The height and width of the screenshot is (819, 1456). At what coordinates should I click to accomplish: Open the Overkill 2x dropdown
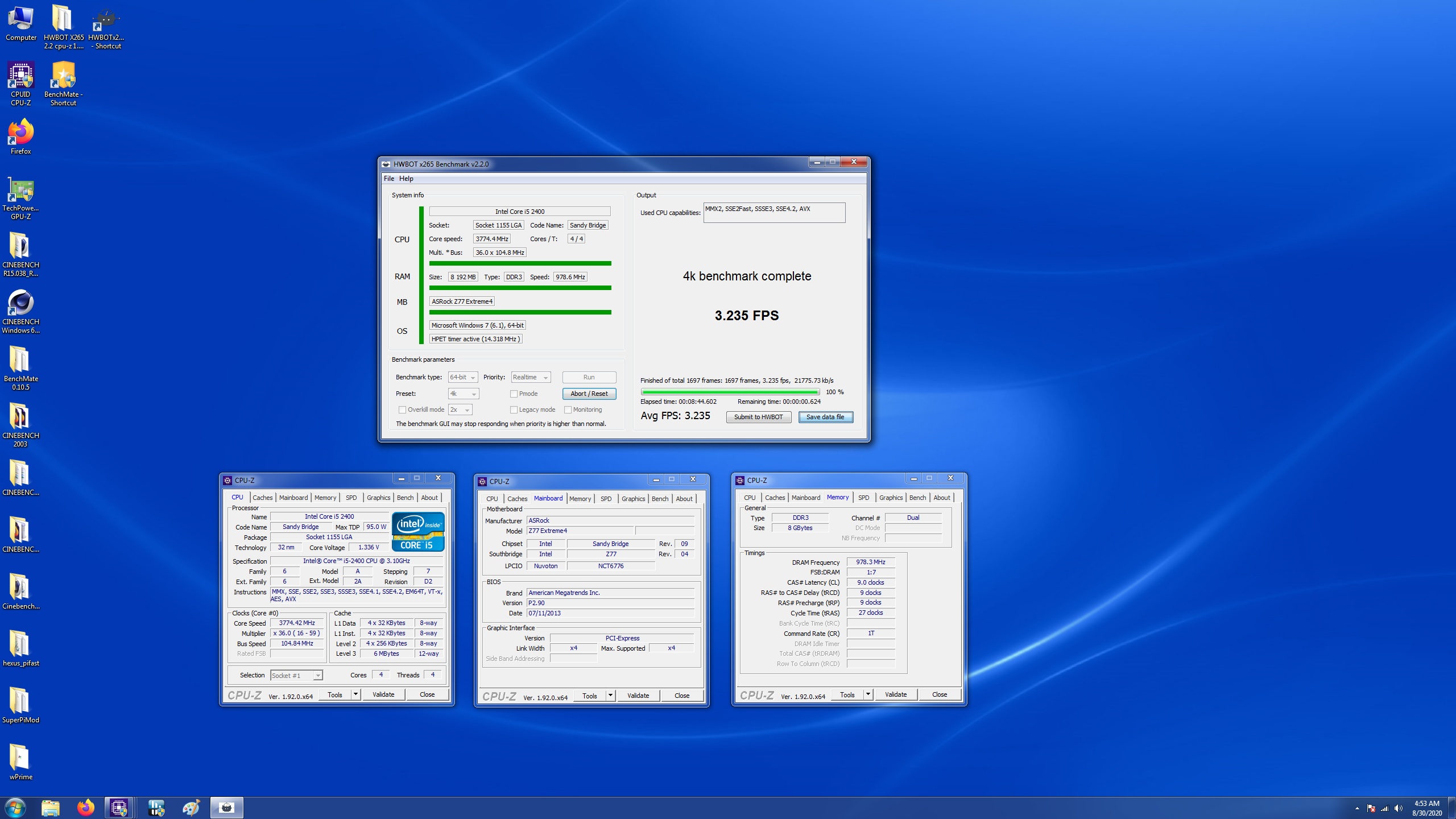[x=460, y=409]
